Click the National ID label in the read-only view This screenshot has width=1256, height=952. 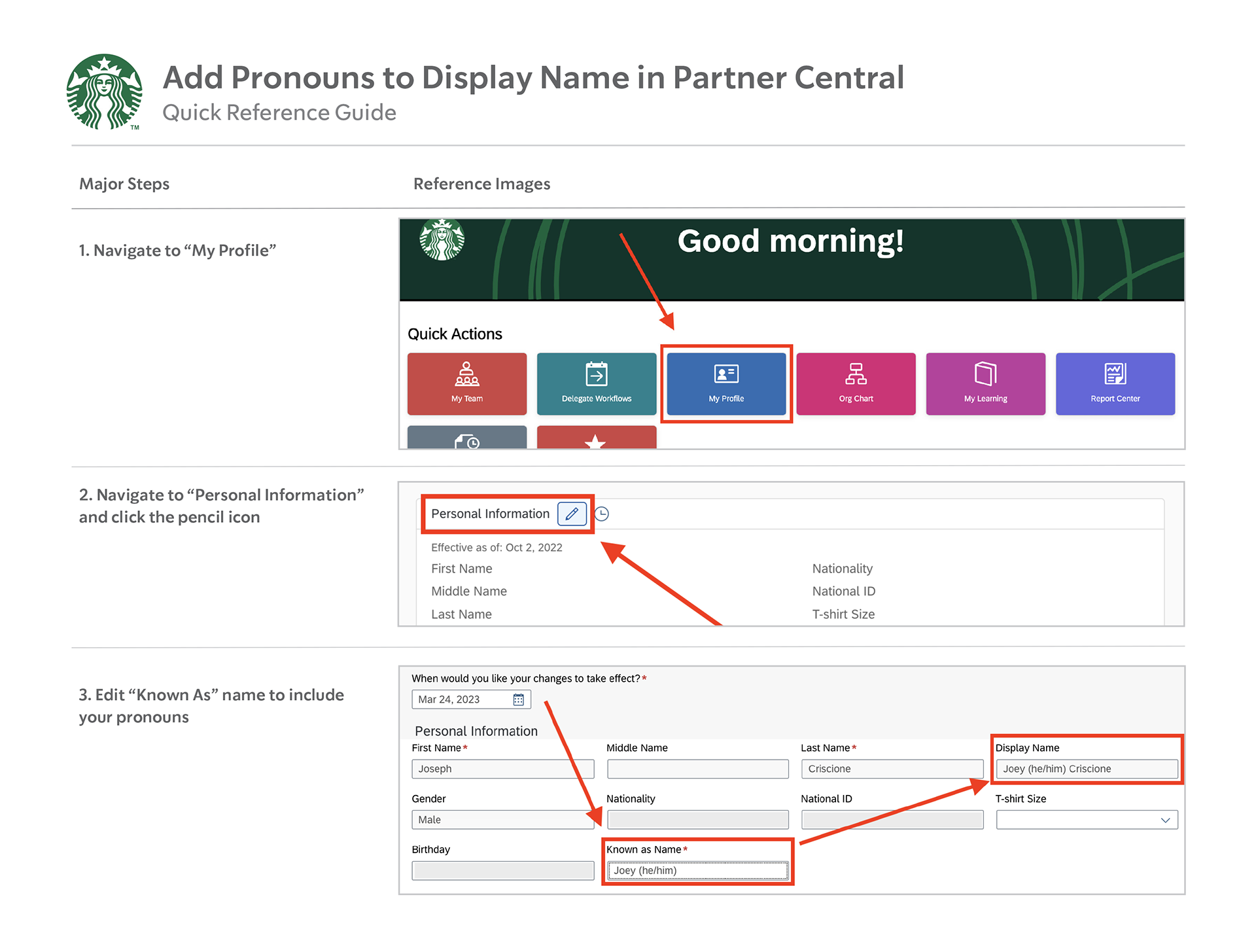point(843,591)
